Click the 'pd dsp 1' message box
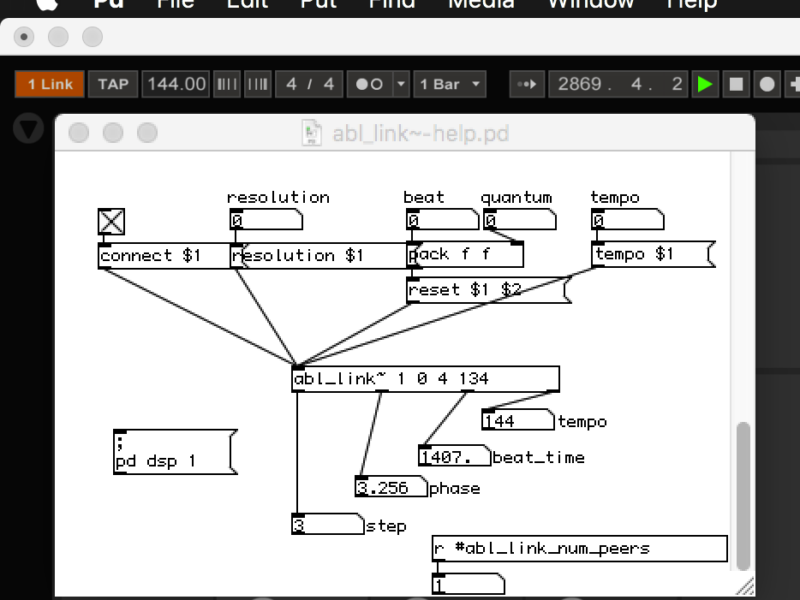 (171, 453)
